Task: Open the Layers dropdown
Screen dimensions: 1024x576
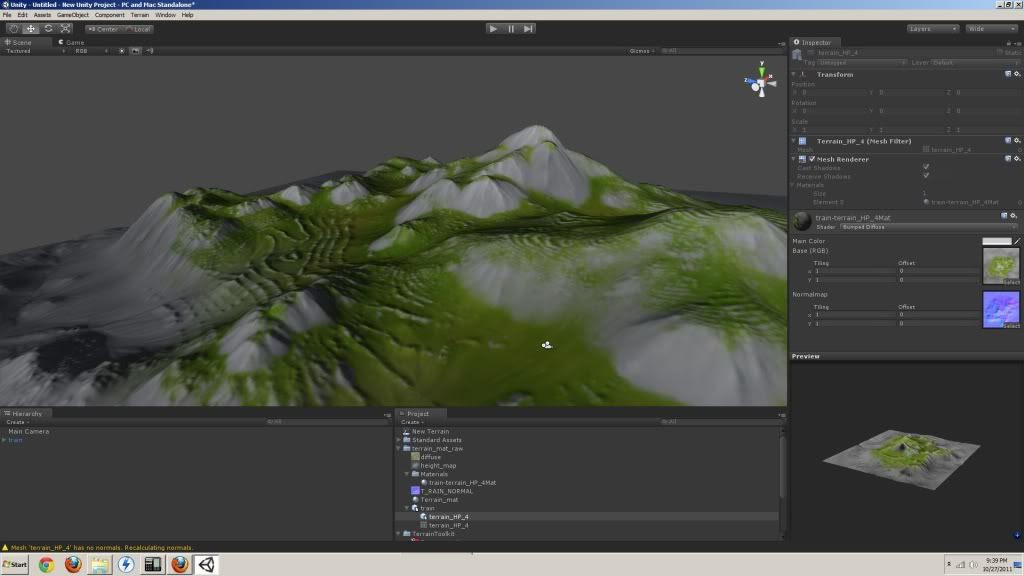Action: (933, 29)
